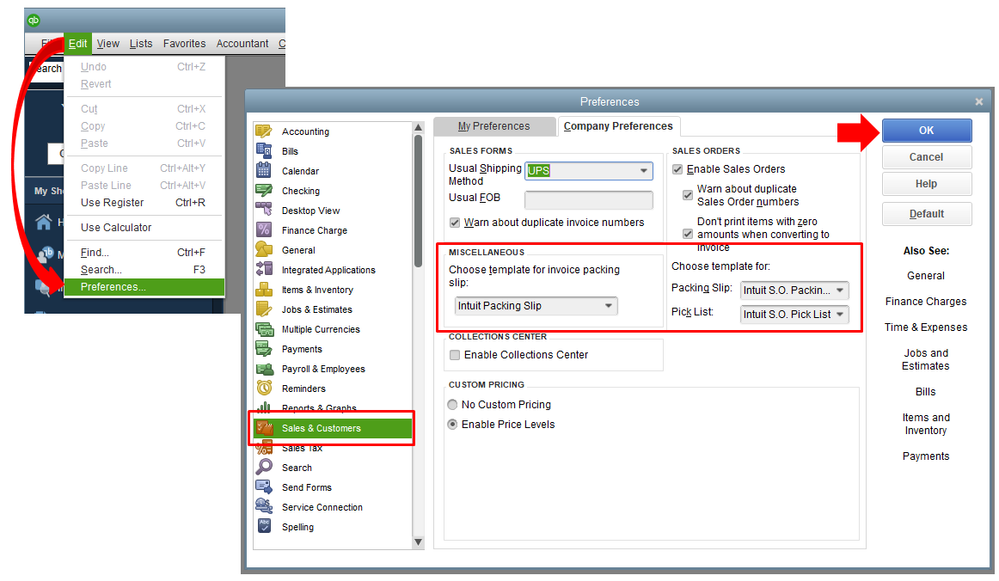
Task: Toggle Warn about duplicate invoice numbers
Action: pyautogui.click(x=454, y=222)
